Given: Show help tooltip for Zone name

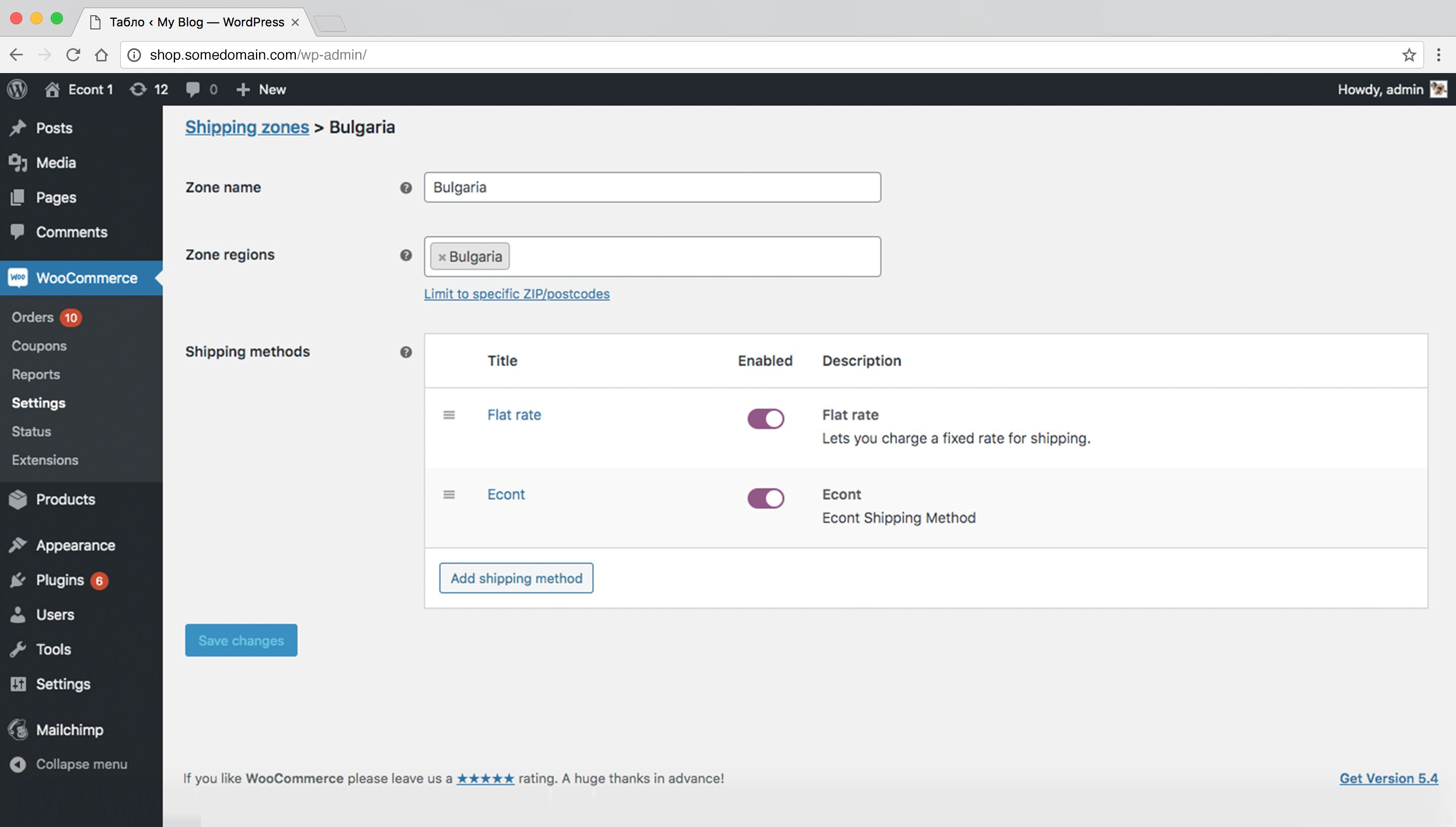Looking at the screenshot, I should tap(406, 188).
